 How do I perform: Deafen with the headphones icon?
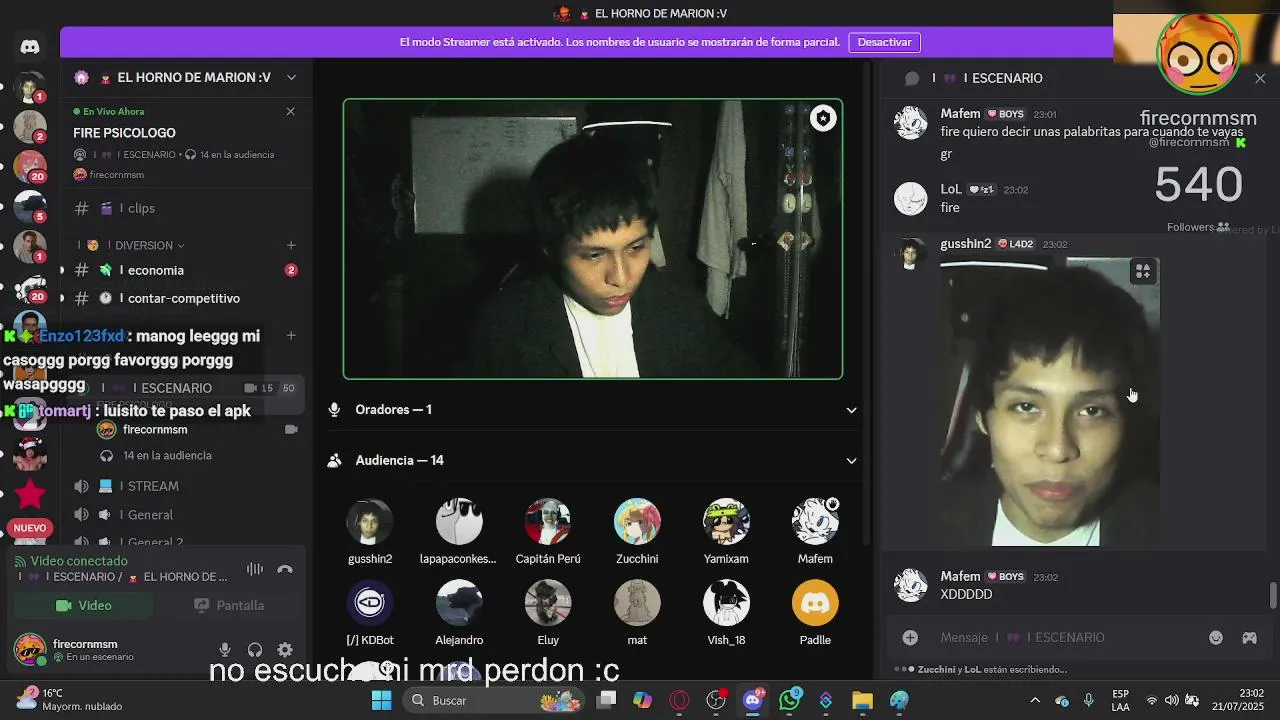tap(255, 650)
